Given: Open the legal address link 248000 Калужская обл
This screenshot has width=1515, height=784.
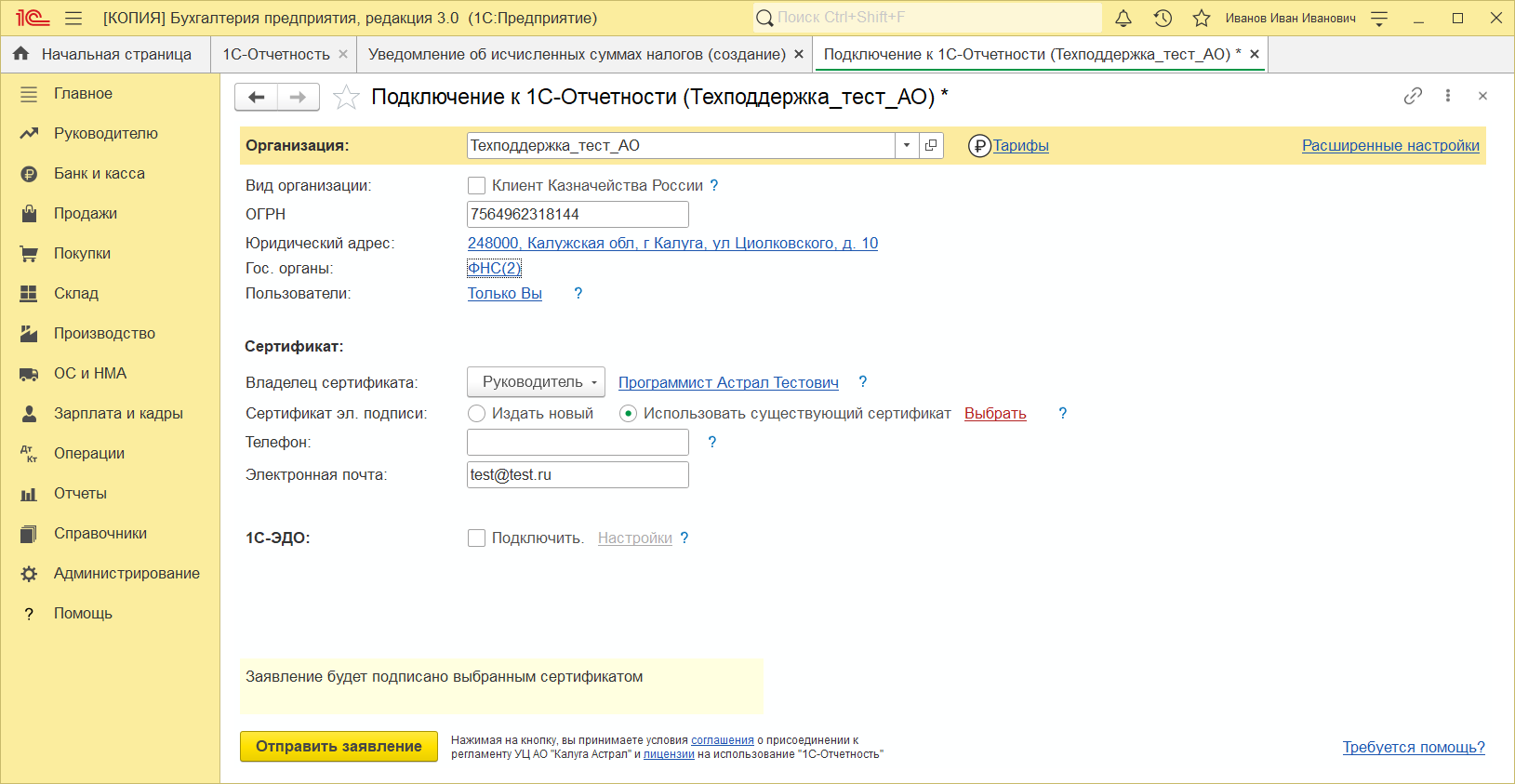Looking at the screenshot, I should pyautogui.click(x=672, y=243).
